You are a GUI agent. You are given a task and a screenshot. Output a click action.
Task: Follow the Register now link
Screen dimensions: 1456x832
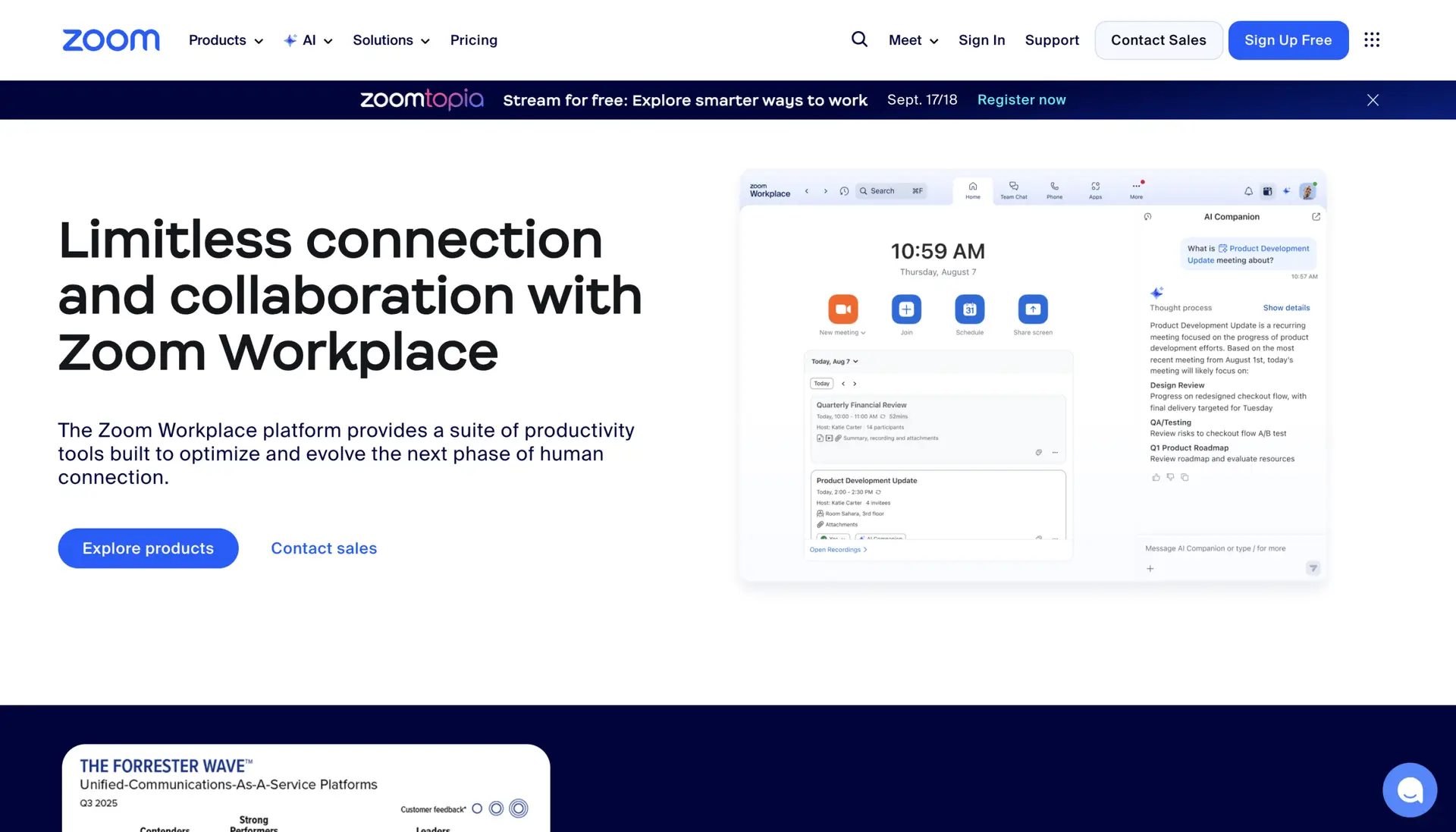click(x=1021, y=100)
